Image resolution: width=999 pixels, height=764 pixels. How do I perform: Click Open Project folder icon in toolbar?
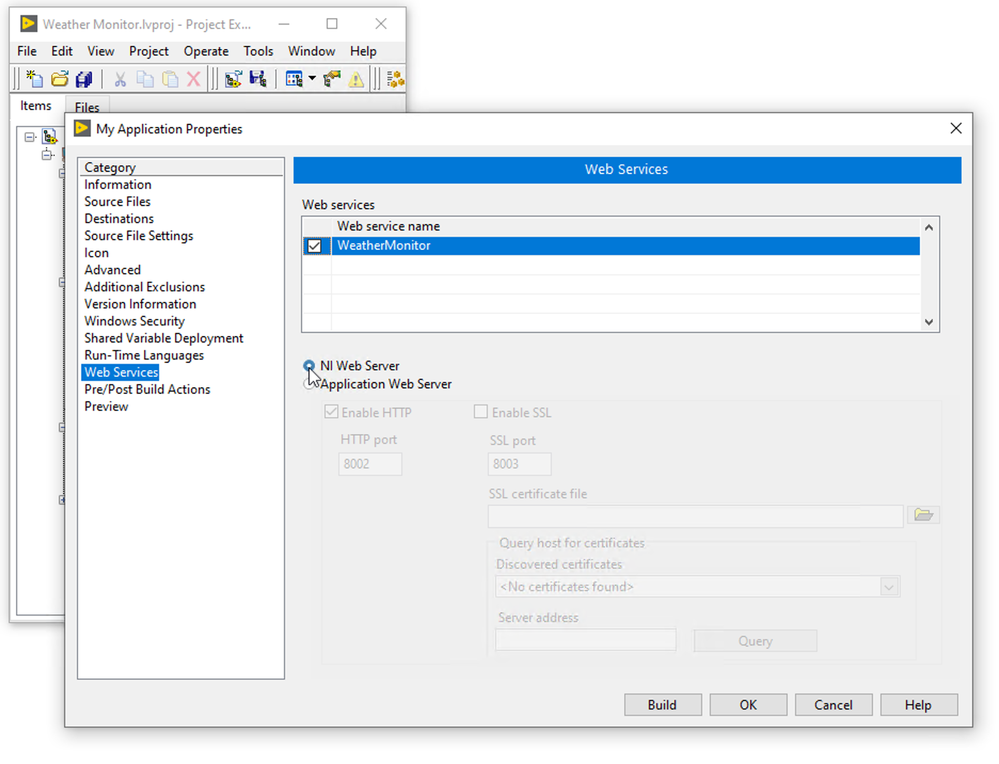pyautogui.click(x=59, y=79)
